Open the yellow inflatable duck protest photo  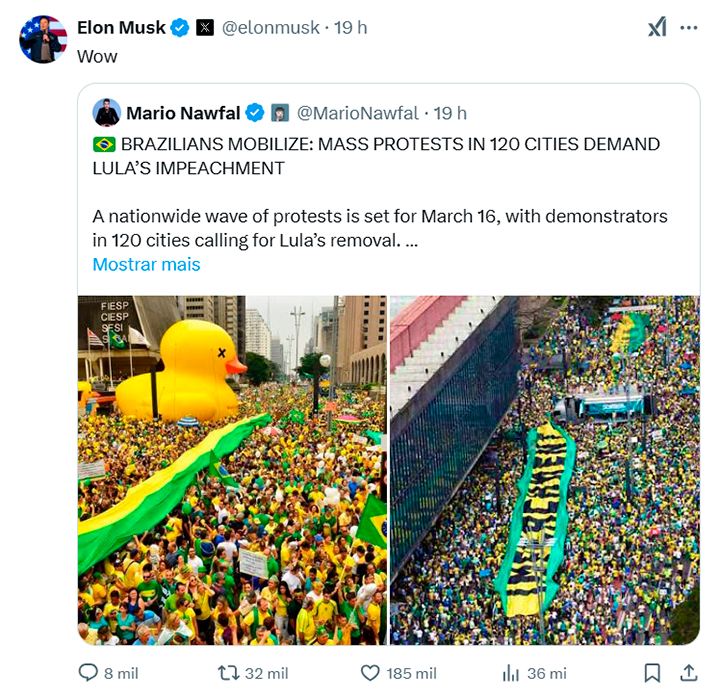232,470
